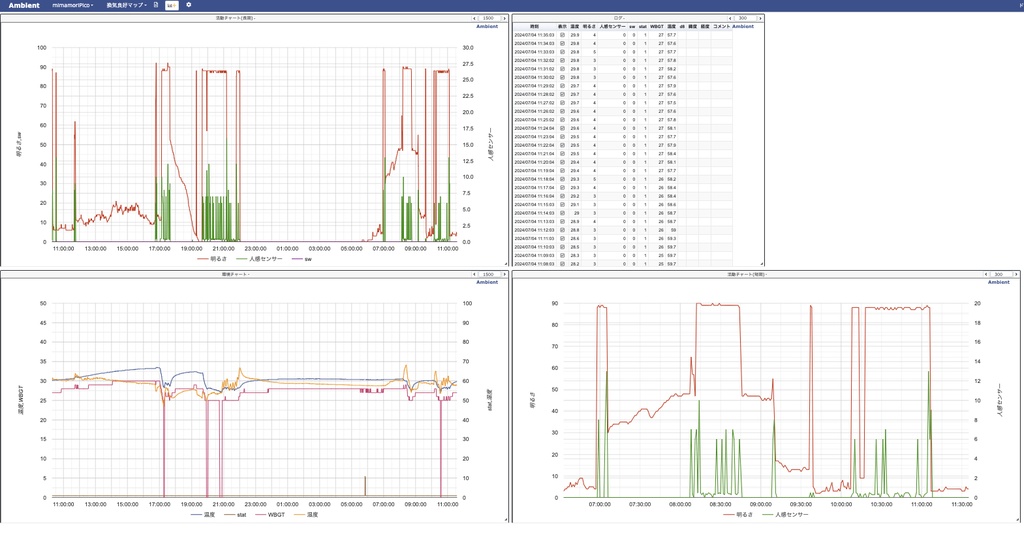Open the ログ panel title dropdown
The width and height of the screenshot is (1024, 533).
pos(619,18)
